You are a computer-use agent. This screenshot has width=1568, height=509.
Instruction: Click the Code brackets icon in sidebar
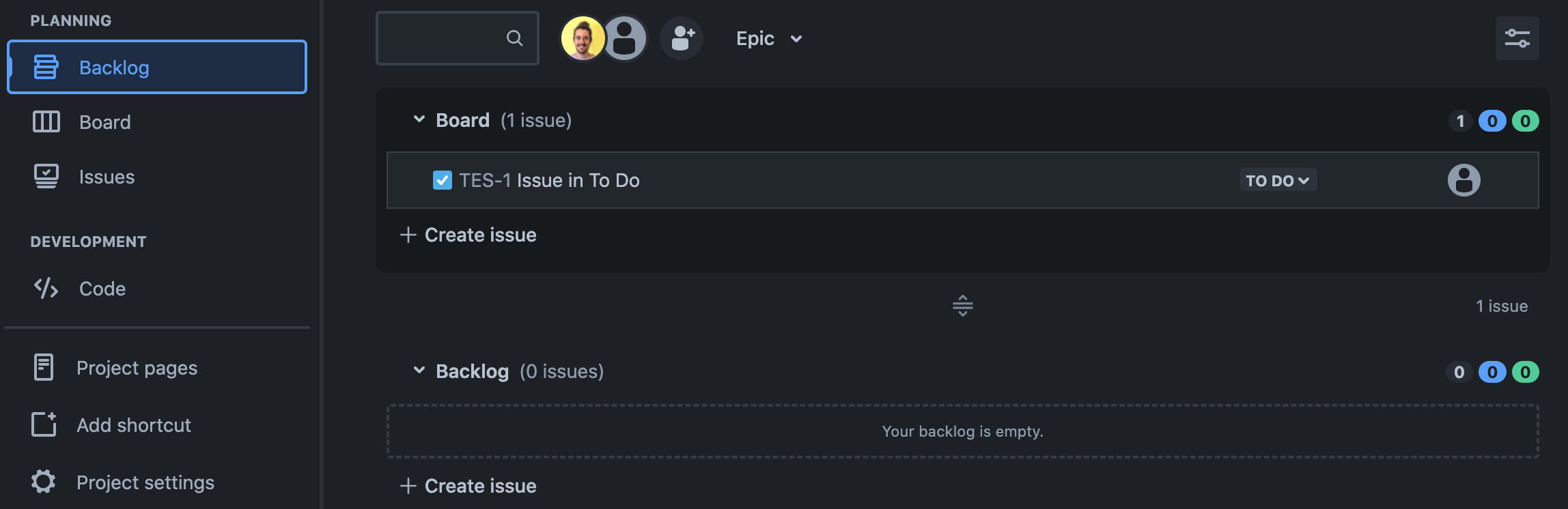(x=46, y=289)
